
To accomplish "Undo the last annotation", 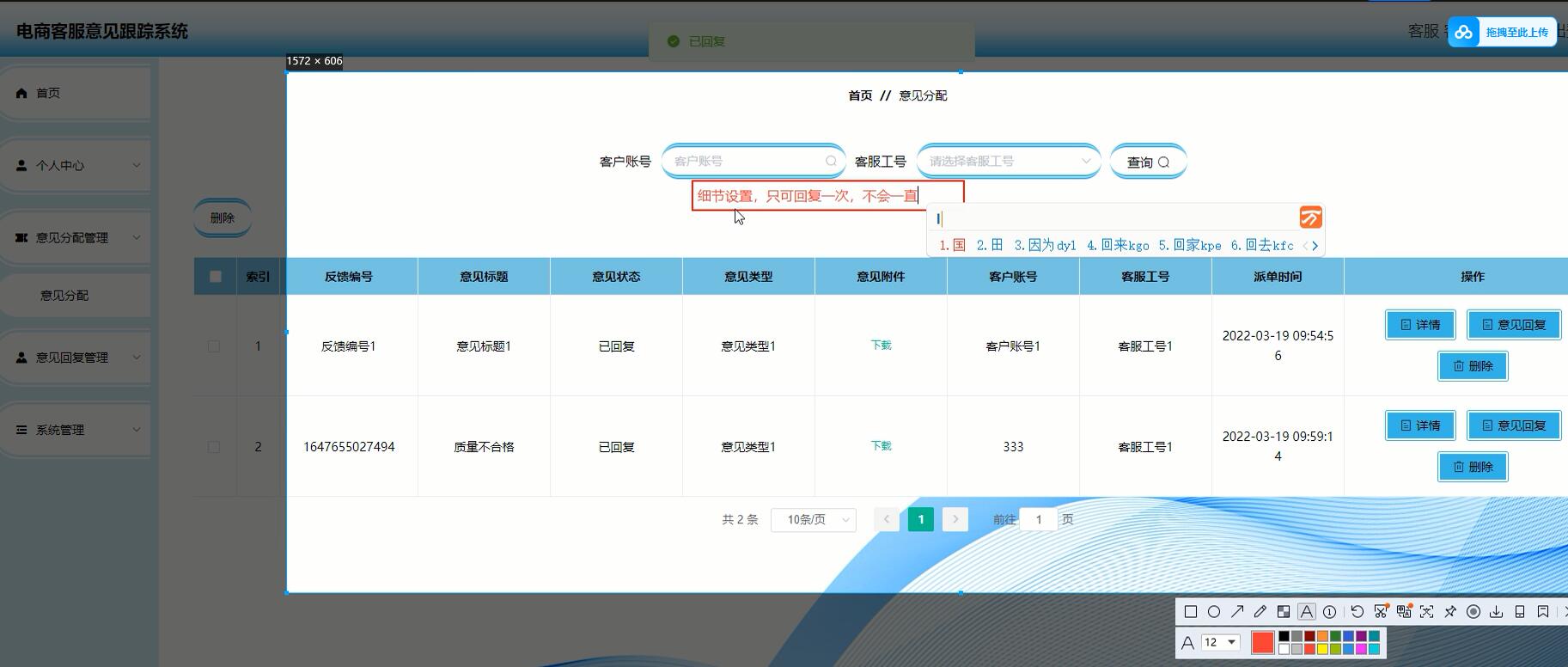I will point(1358,612).
